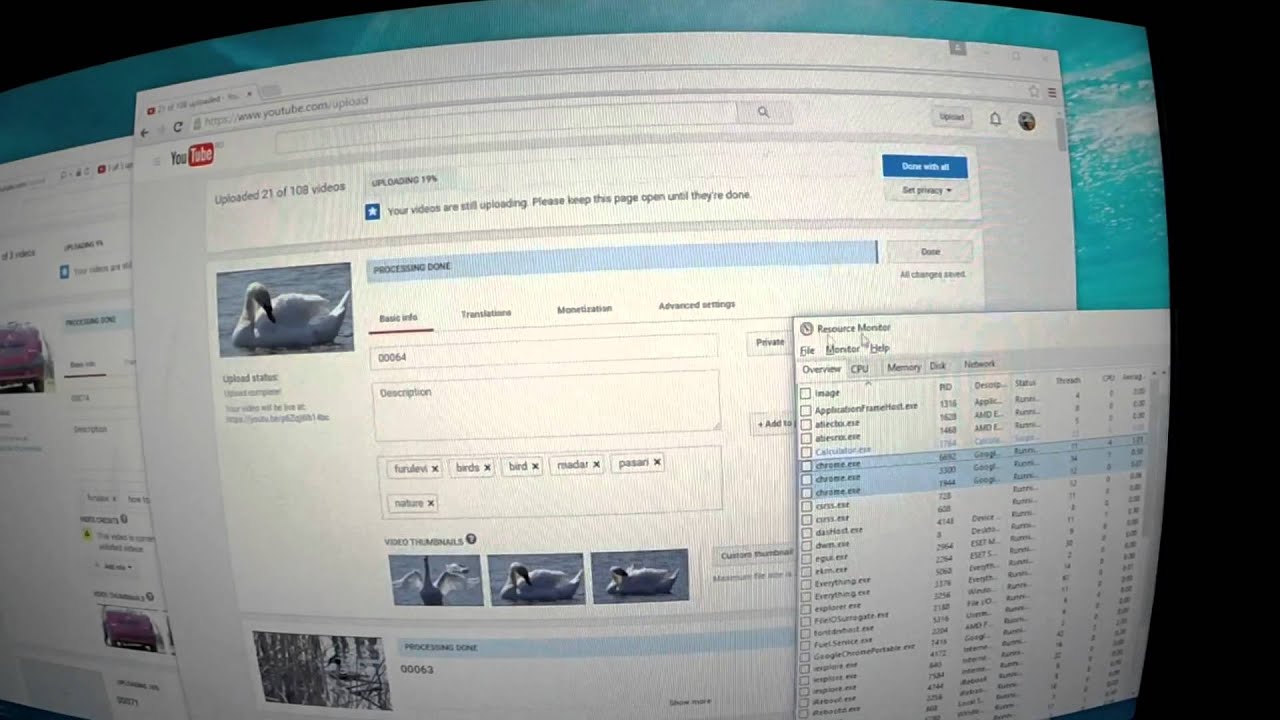The width and height of the screenshot is (1280, 720).
Task: Select the third swan video thumbnail
Action: [x=640, y=575]
